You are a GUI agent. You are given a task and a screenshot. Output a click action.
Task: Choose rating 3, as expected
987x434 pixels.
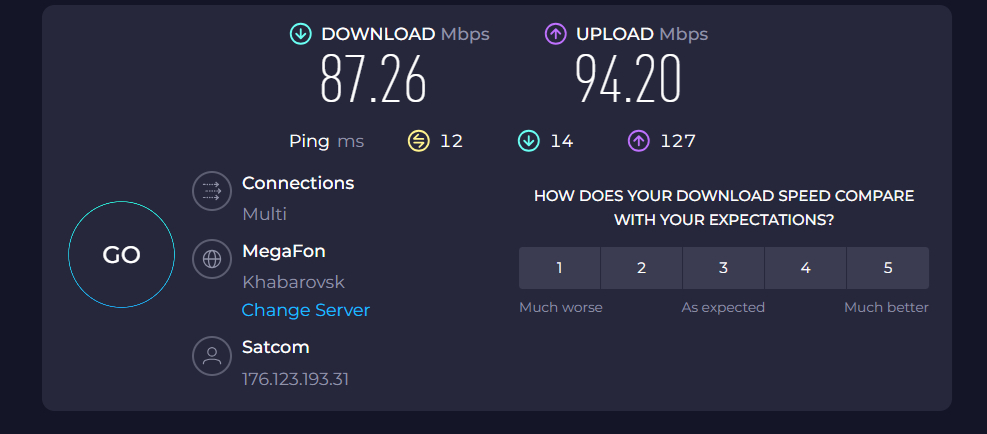(x=723, y=268)
